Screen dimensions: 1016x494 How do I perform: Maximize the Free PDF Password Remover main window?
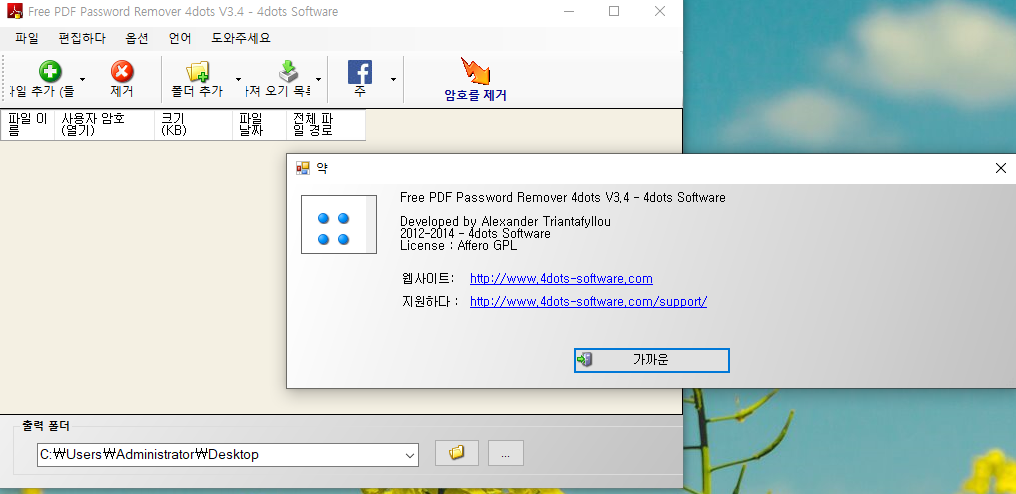coord(614,11)
